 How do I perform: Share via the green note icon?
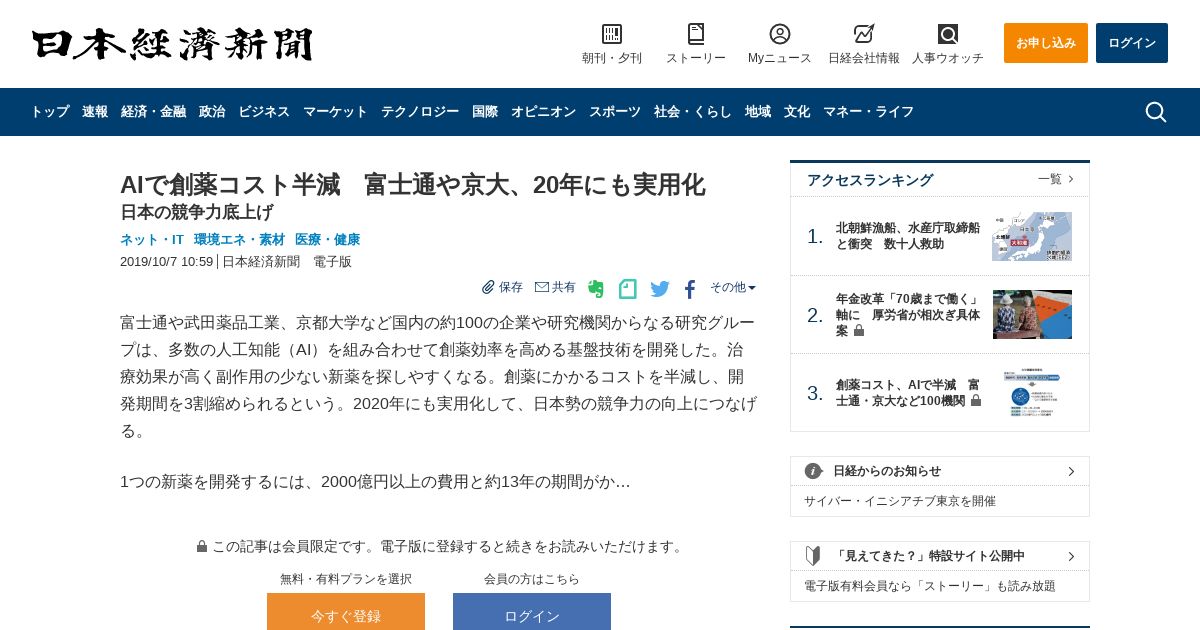628,289
